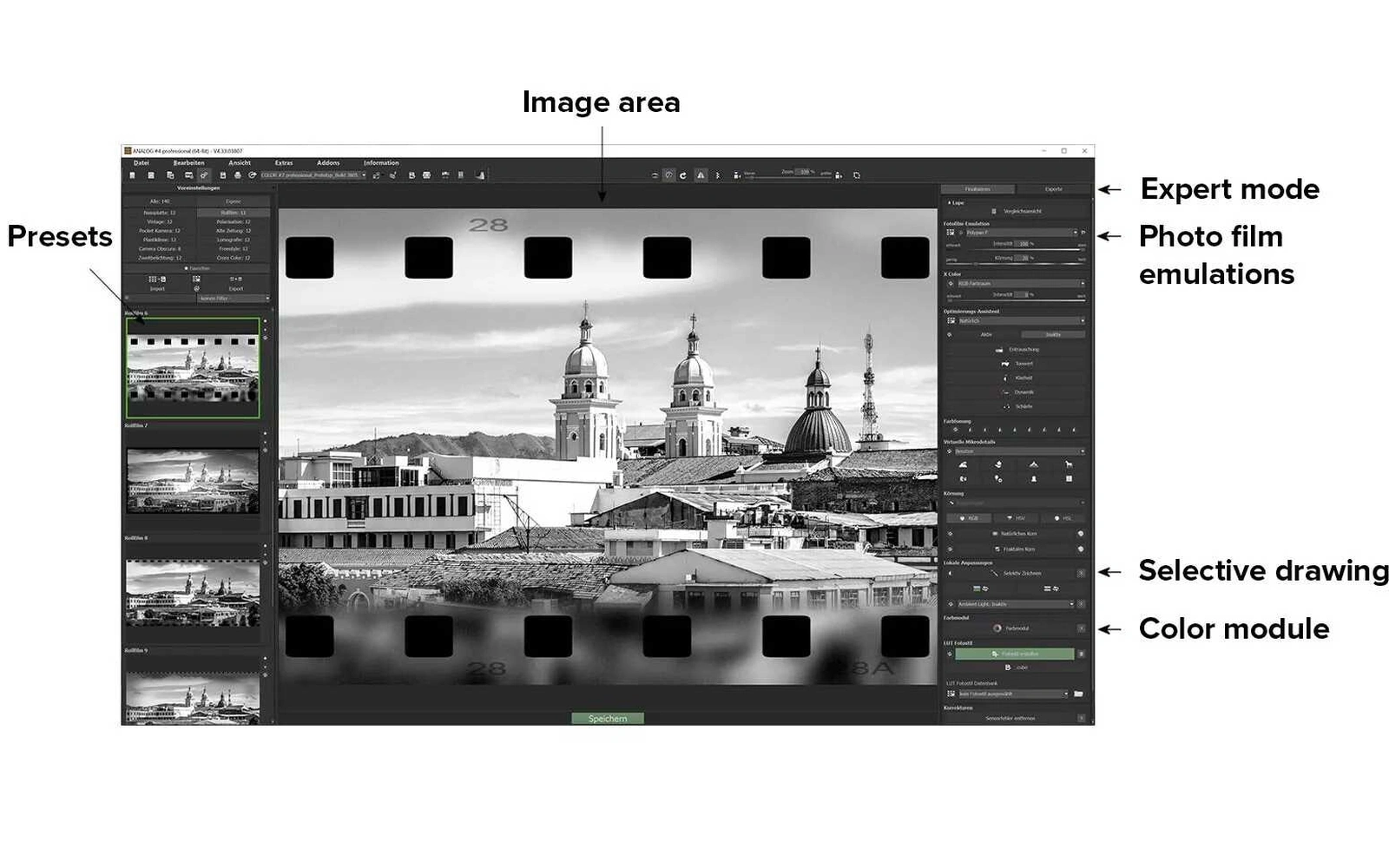The image size is (1389, 868).
Task: Switch to the Finalisieren tab
Action: 978,189
